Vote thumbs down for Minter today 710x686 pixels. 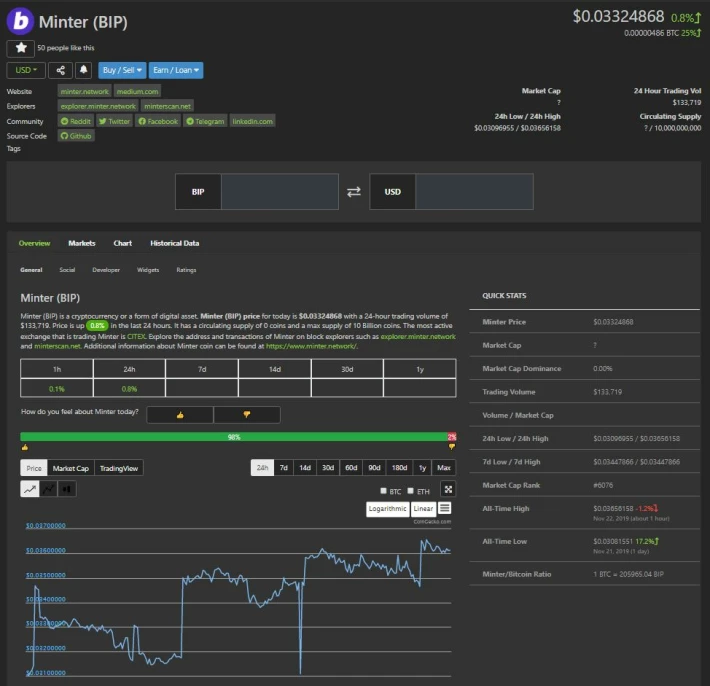[247, 415]
